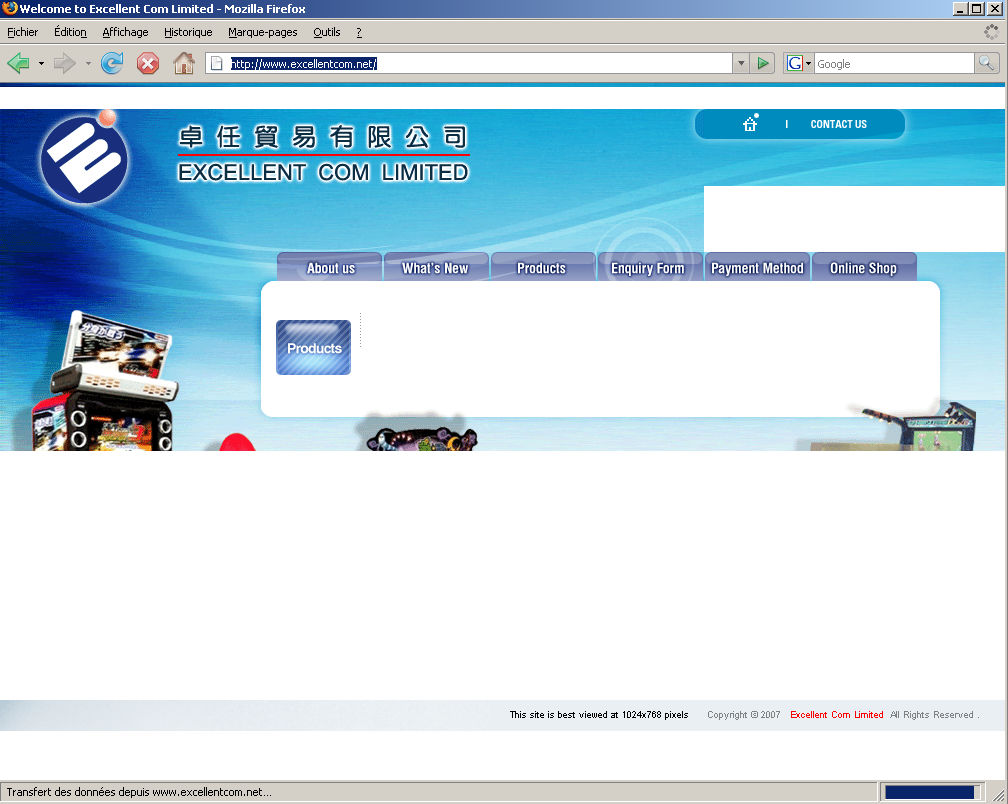This screenshot has width=1008, height=804.
Task: Click the grey Forward arrow button
Action: [x=64, y=63]
